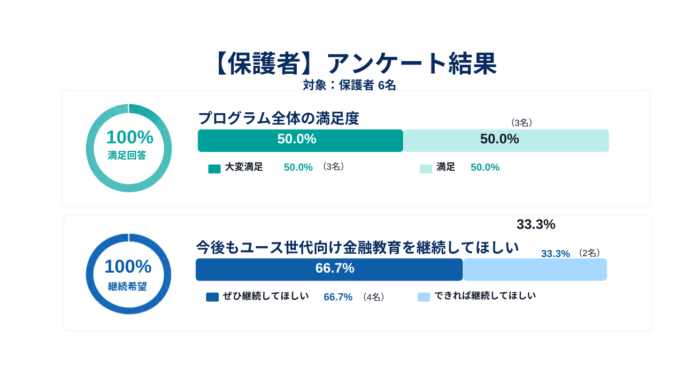
Task: Click the 大変満足 legend label
Action: coord(244,167)
